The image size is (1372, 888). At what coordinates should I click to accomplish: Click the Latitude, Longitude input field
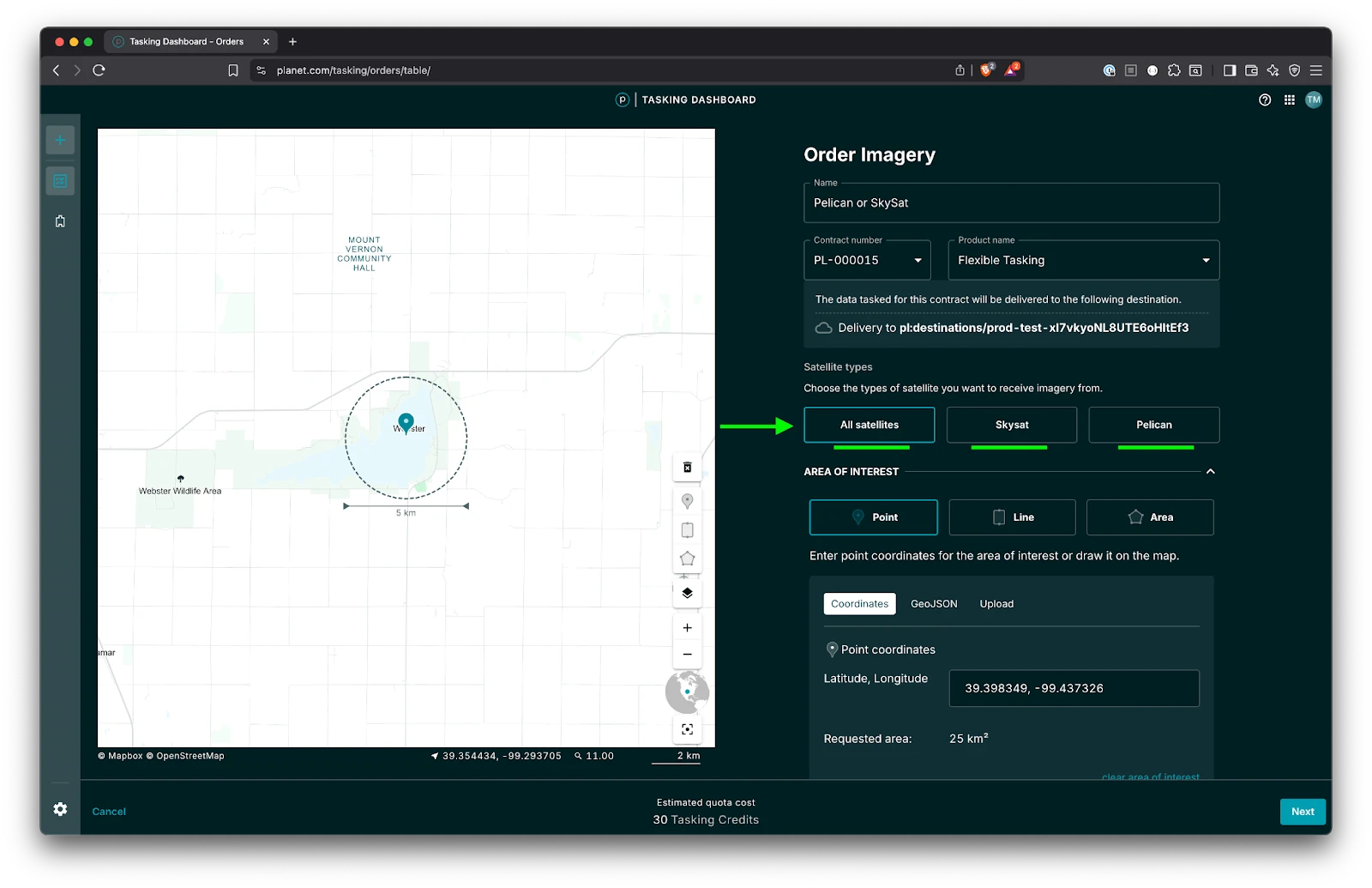[1074, 688]
